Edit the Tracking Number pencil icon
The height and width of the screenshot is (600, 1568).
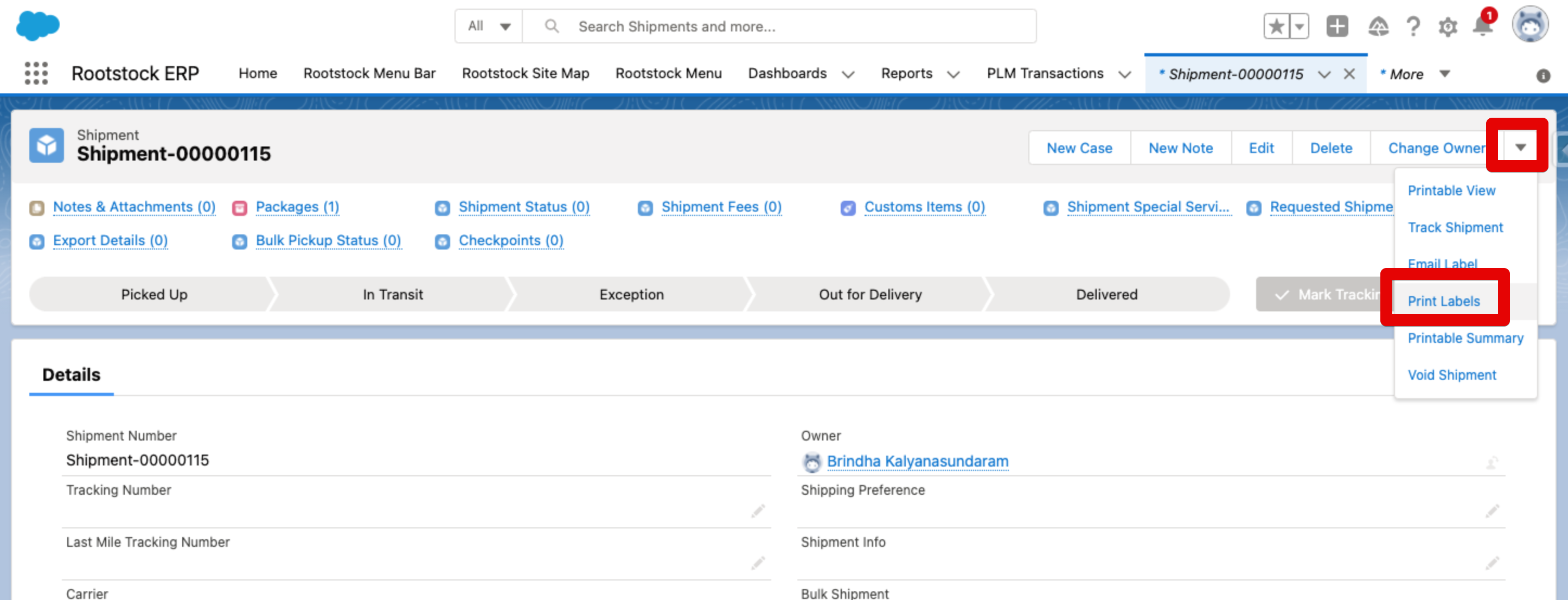click(758, 511)
